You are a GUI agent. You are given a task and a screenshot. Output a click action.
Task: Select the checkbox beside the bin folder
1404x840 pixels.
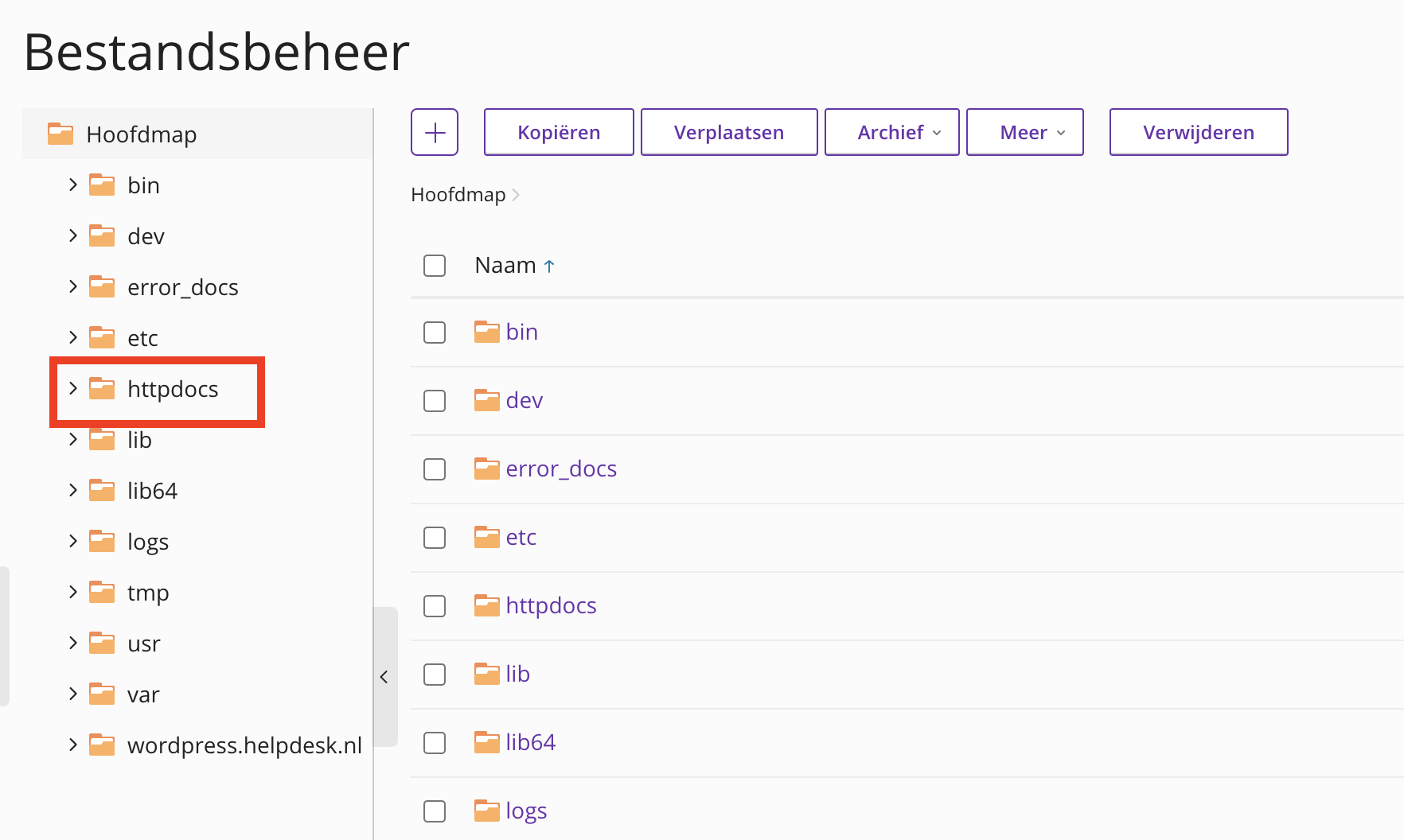pos(435,332)
